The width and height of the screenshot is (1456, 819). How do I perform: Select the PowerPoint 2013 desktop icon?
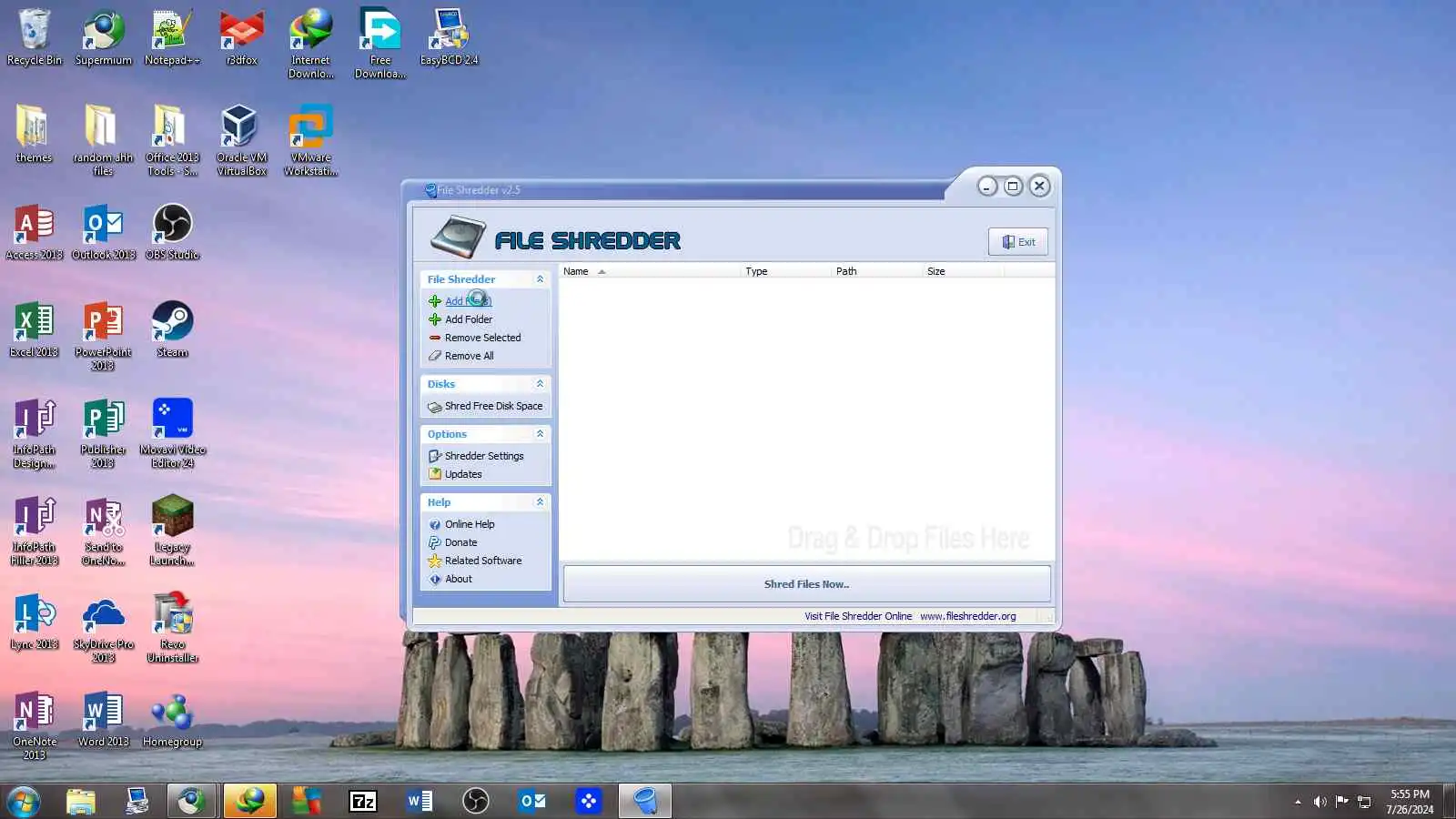[103, 336]
